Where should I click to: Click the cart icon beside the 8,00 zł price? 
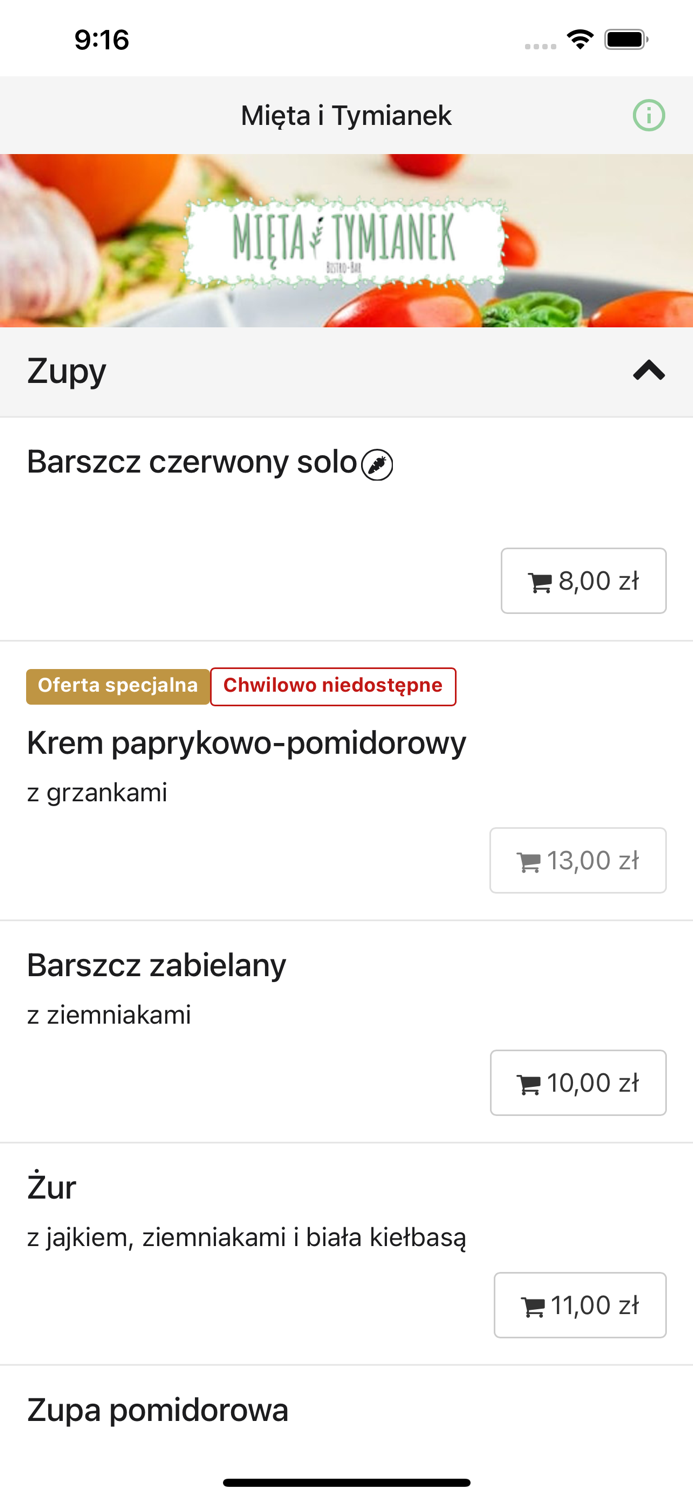pyautogui.click(x=538, y=580)
